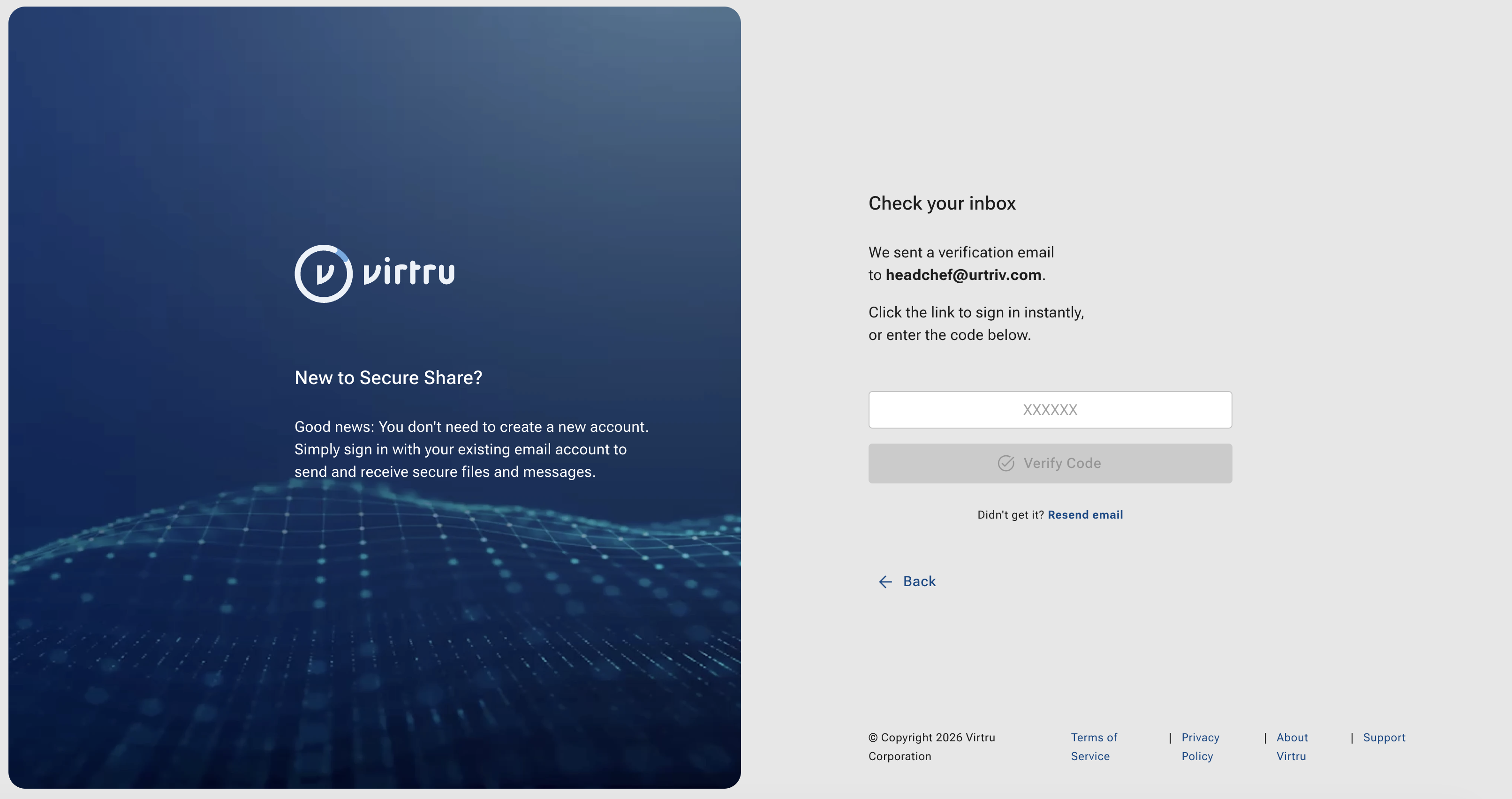Click the "Didn't get it?" text
The image size is (1512, 799).
1010,514
